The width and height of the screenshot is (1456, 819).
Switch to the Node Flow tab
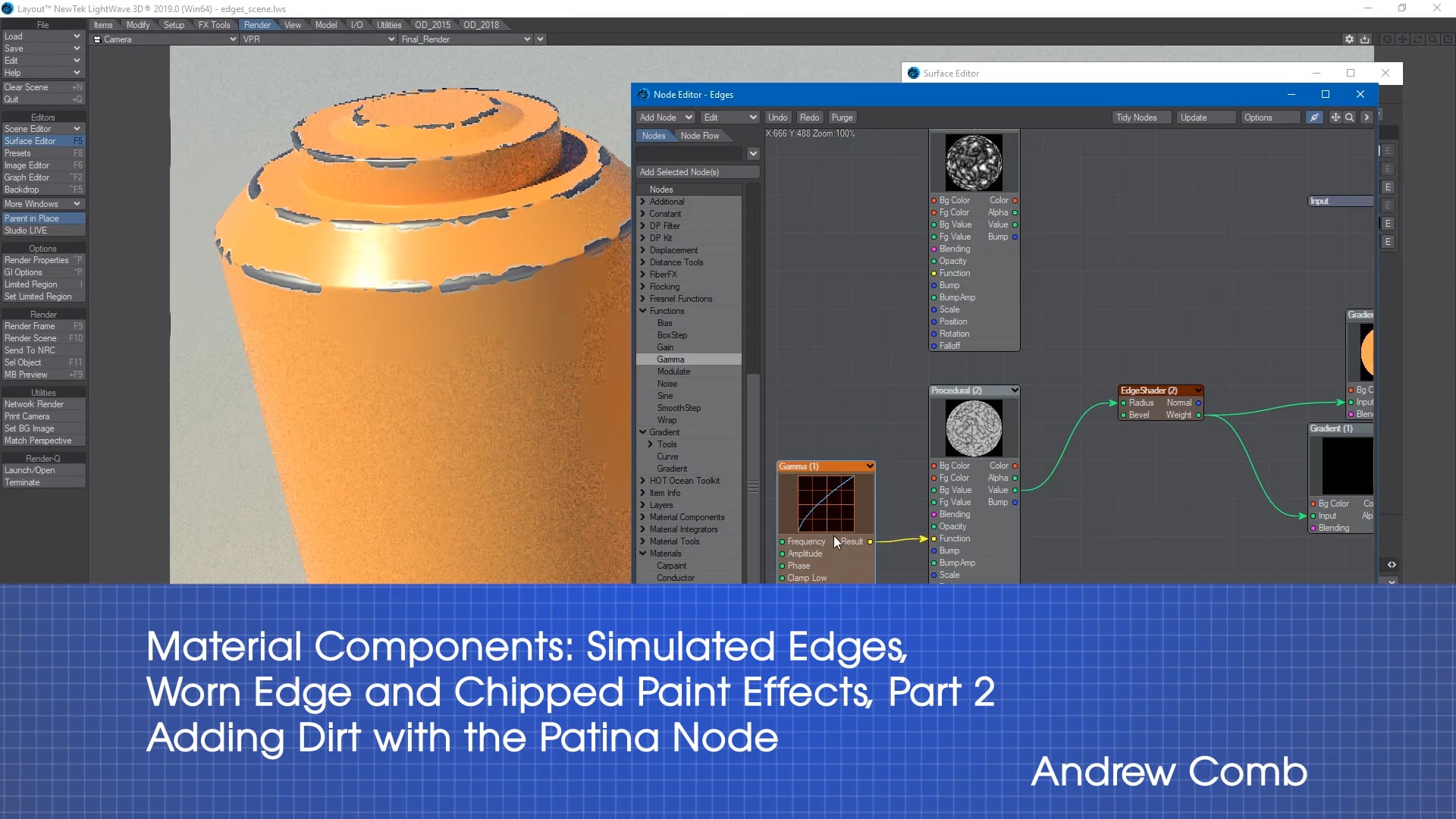699,136
